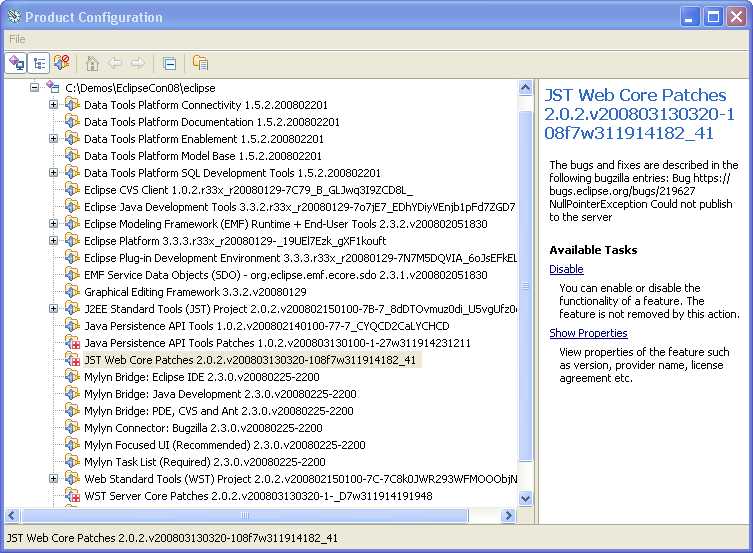Viewport: 753px width, 553px height.
Task: Select Data Tools Platform Enablement 1.5.2.200802201 label
Action: pyautogui.click(x=204, y=139)
